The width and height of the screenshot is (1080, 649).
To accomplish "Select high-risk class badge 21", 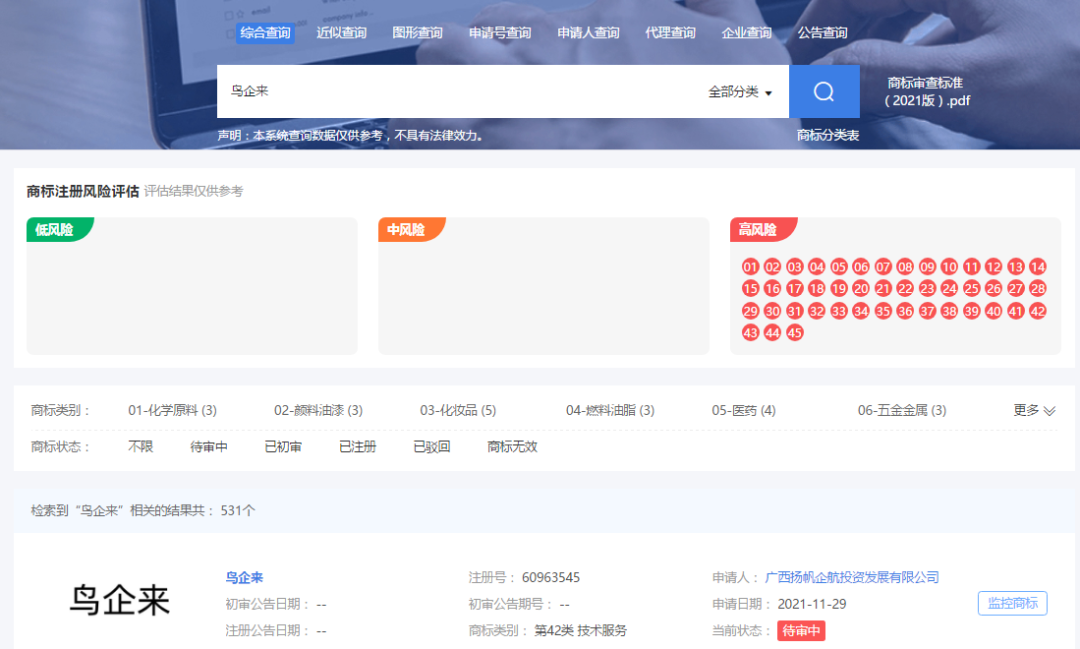I will [x=883, y=289].
